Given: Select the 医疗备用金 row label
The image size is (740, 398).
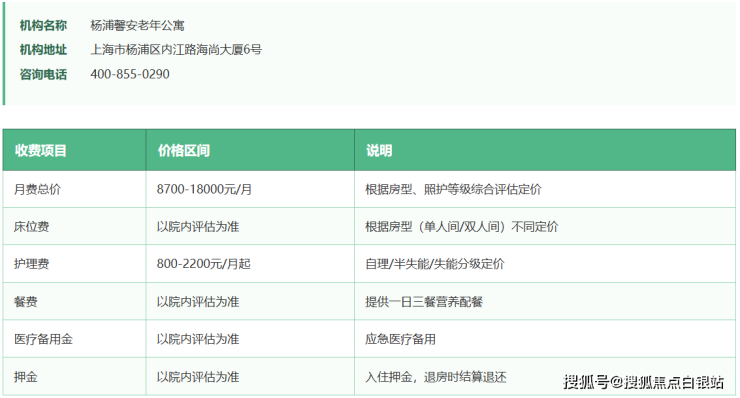Looking at the screenshot, I should pos(43,339).
